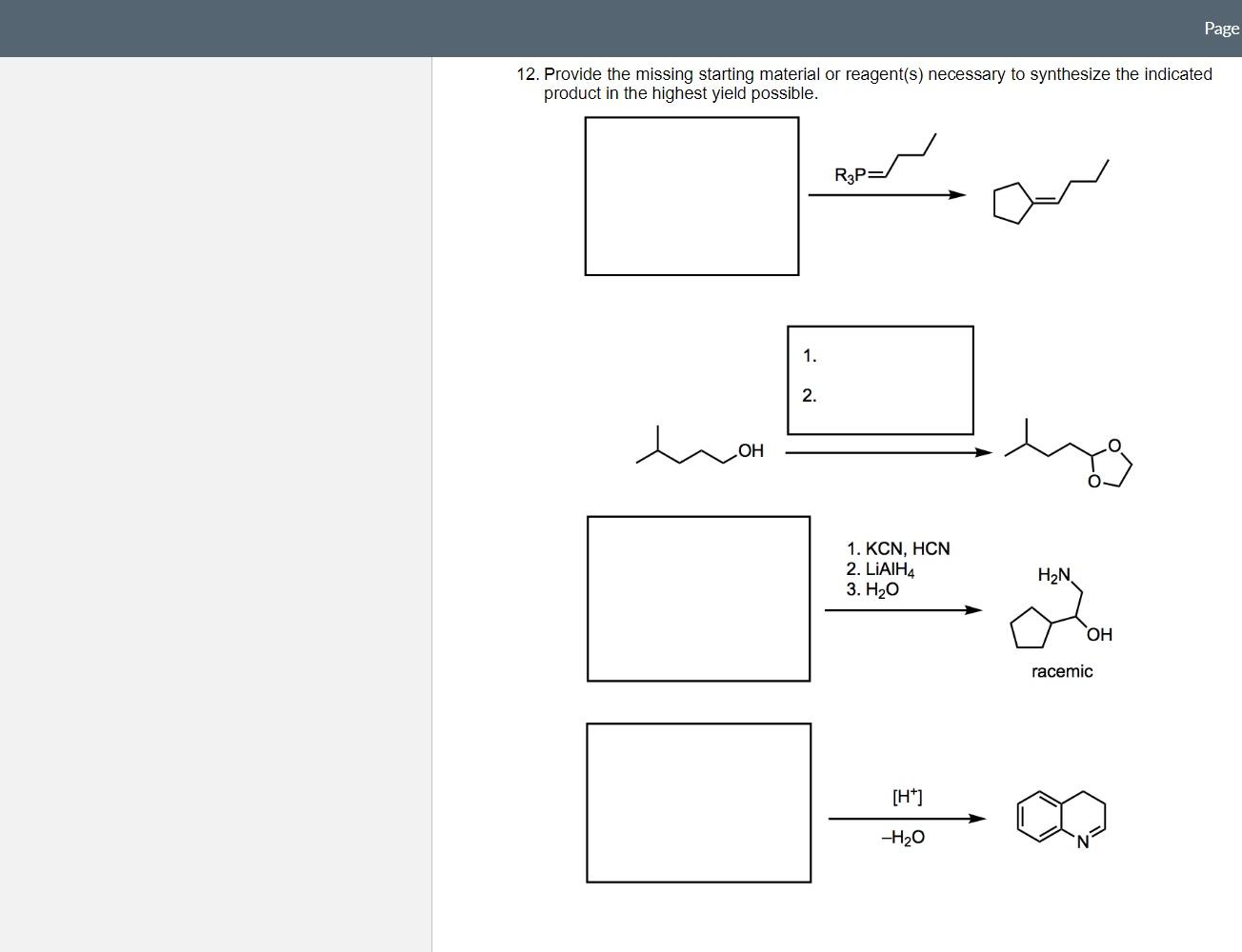The image size is (1242, 952).
Task: Select the label 1. KCN, HCN
Action: [x=899, y=548]
